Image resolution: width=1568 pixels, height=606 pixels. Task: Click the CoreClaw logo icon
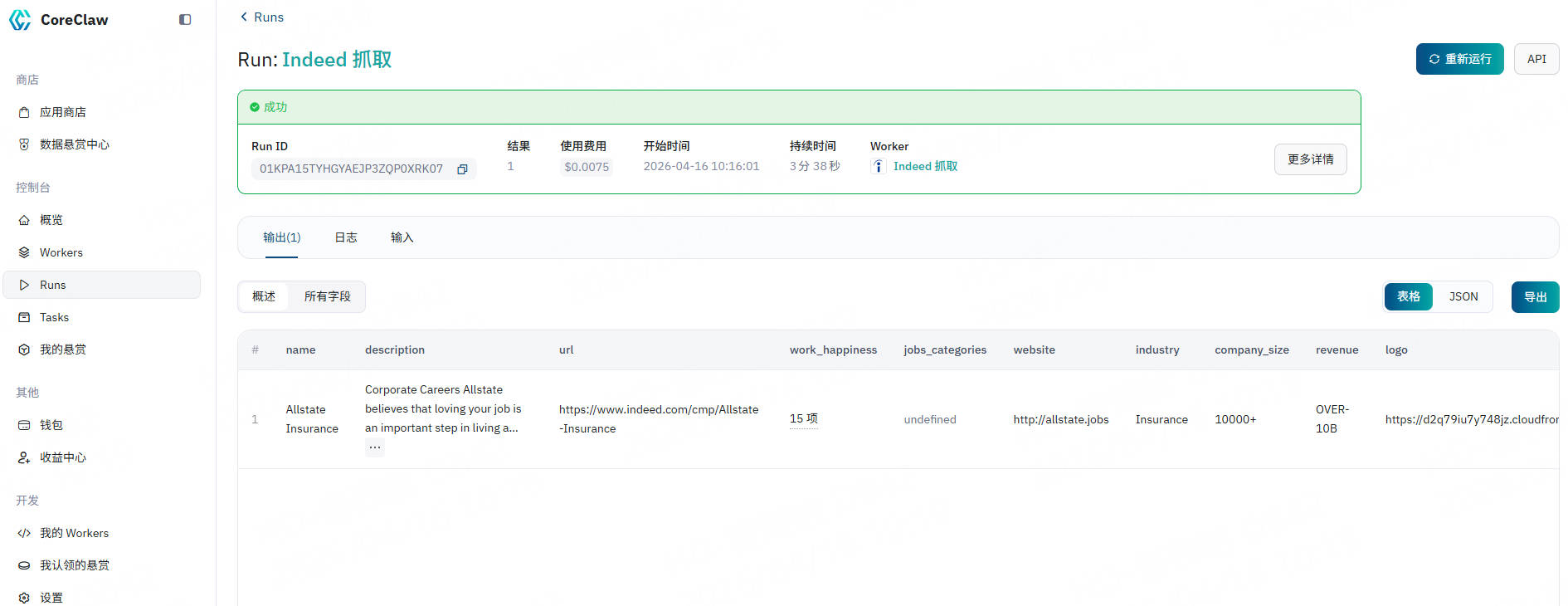(20, 20)
